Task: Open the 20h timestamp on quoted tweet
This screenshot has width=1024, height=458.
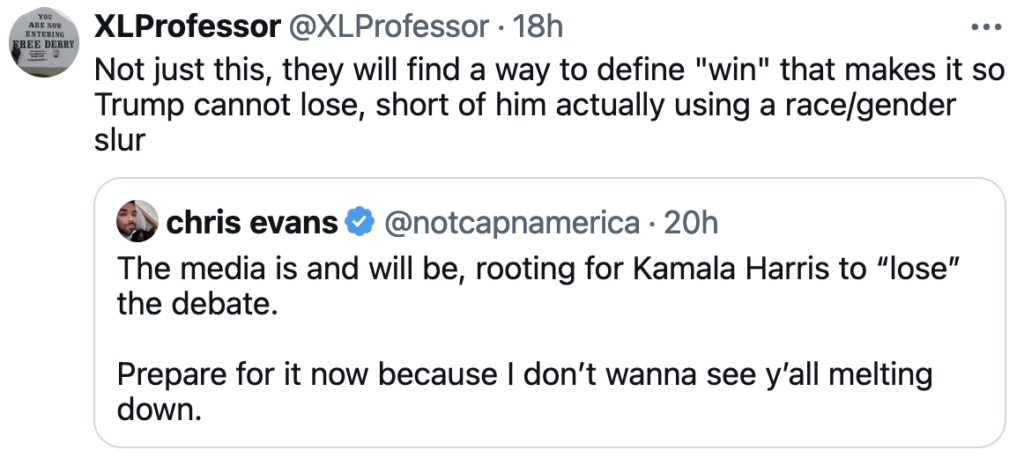Action: [691, 222]
